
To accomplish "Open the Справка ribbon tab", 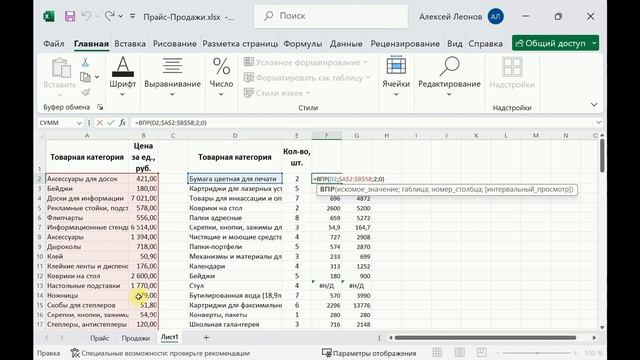I will 485,43.
